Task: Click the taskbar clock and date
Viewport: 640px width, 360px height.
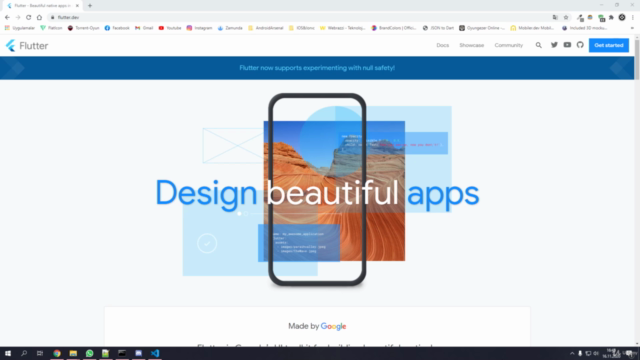Action: tap(611, 353)
